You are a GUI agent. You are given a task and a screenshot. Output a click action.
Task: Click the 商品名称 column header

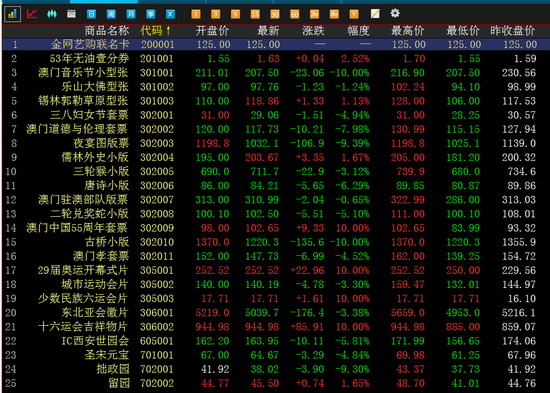(107, 31)
